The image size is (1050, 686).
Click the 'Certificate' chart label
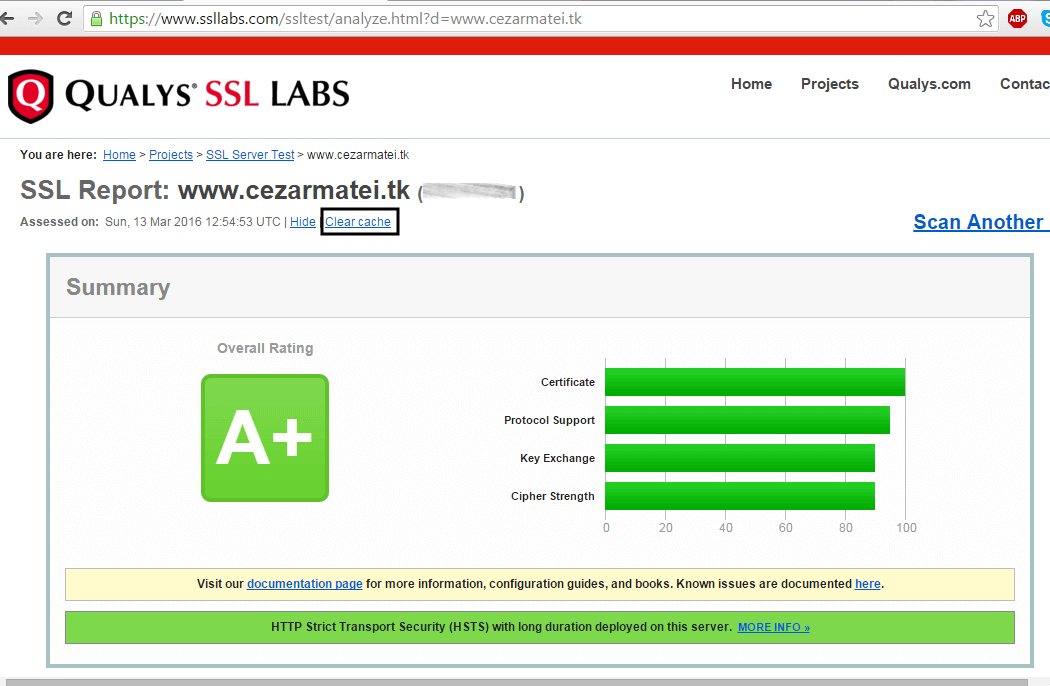click(568, 382)
